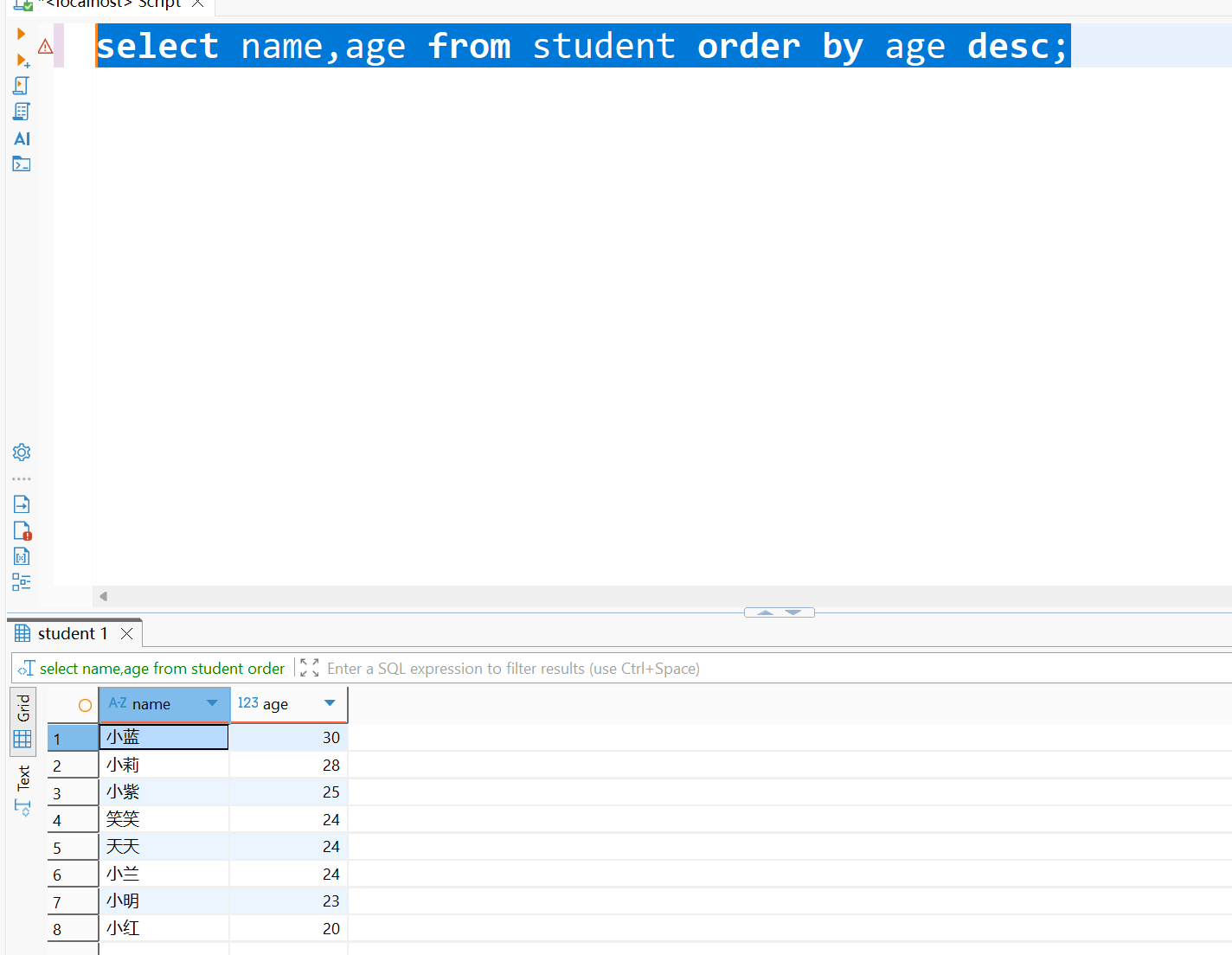Click the red warning triangle in editor gutter

coord(45,47)
